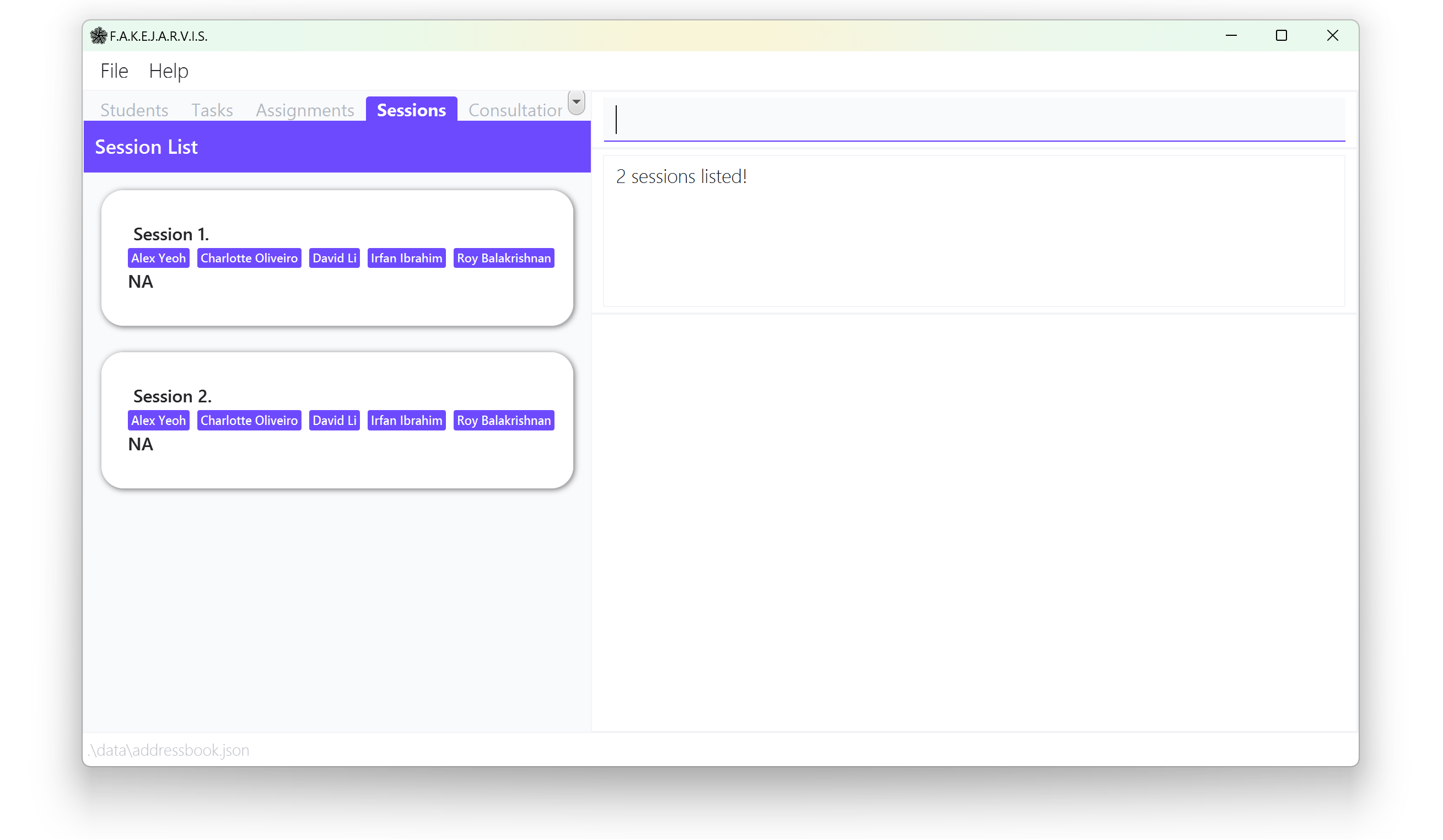Screen dimensions: 1443x840
Task: Minimize the F.A.K.E.J.A.R.V.I.S. window
Action: 1231,35
